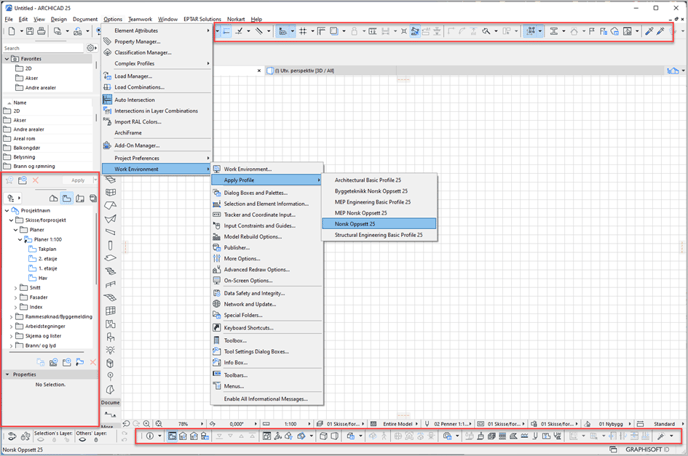Toggle the highlighted suspend groups icon in top toolbar
The height and width of the screenshot is (456, 688).
[415, 31]
